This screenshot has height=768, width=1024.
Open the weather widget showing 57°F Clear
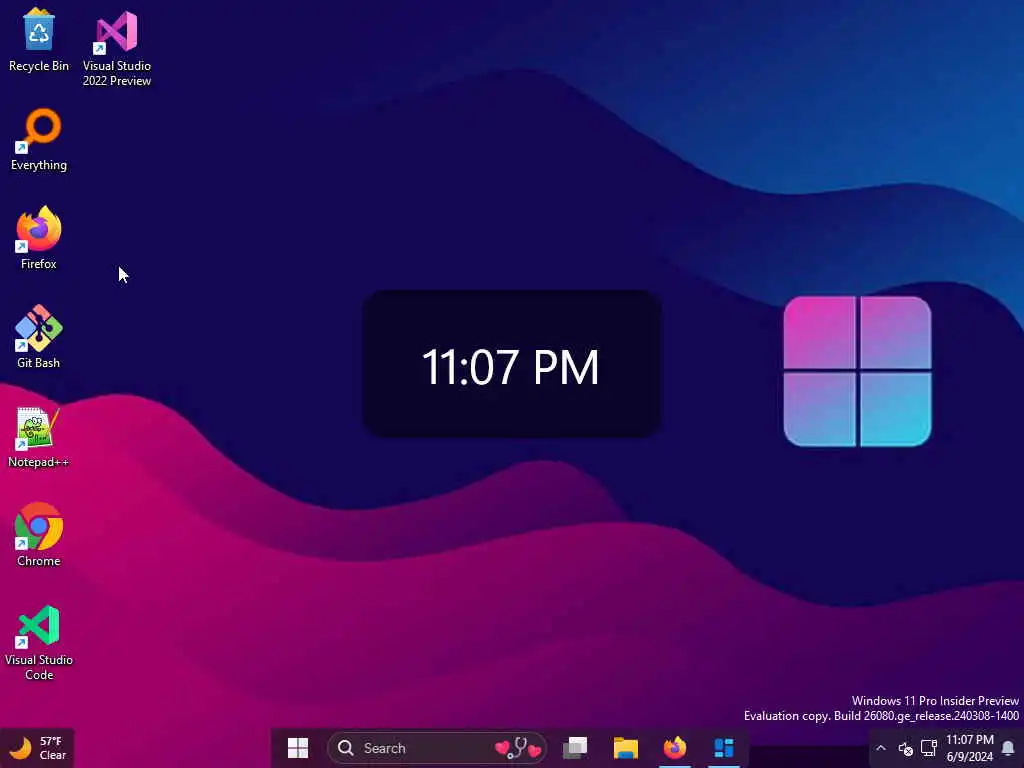(38, 748)
